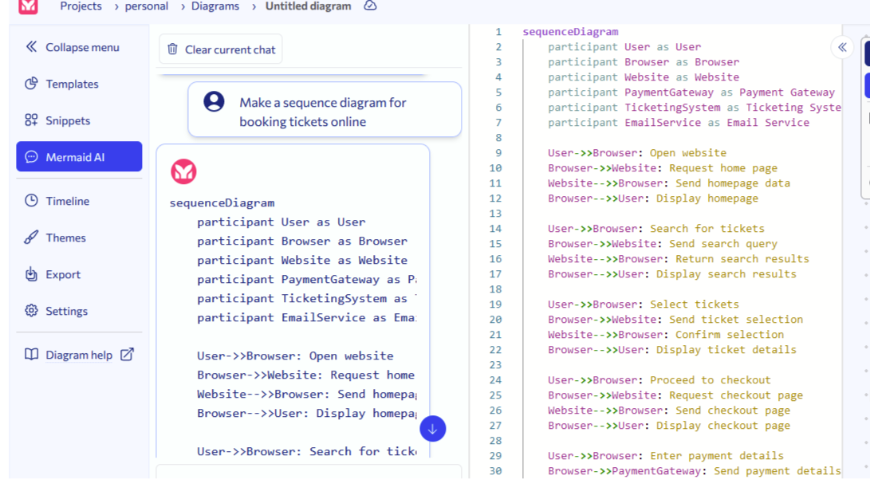870x495 pixels.
Task: Click 'User->>Browser: Select tickets' line
Action: click(644, 304)
